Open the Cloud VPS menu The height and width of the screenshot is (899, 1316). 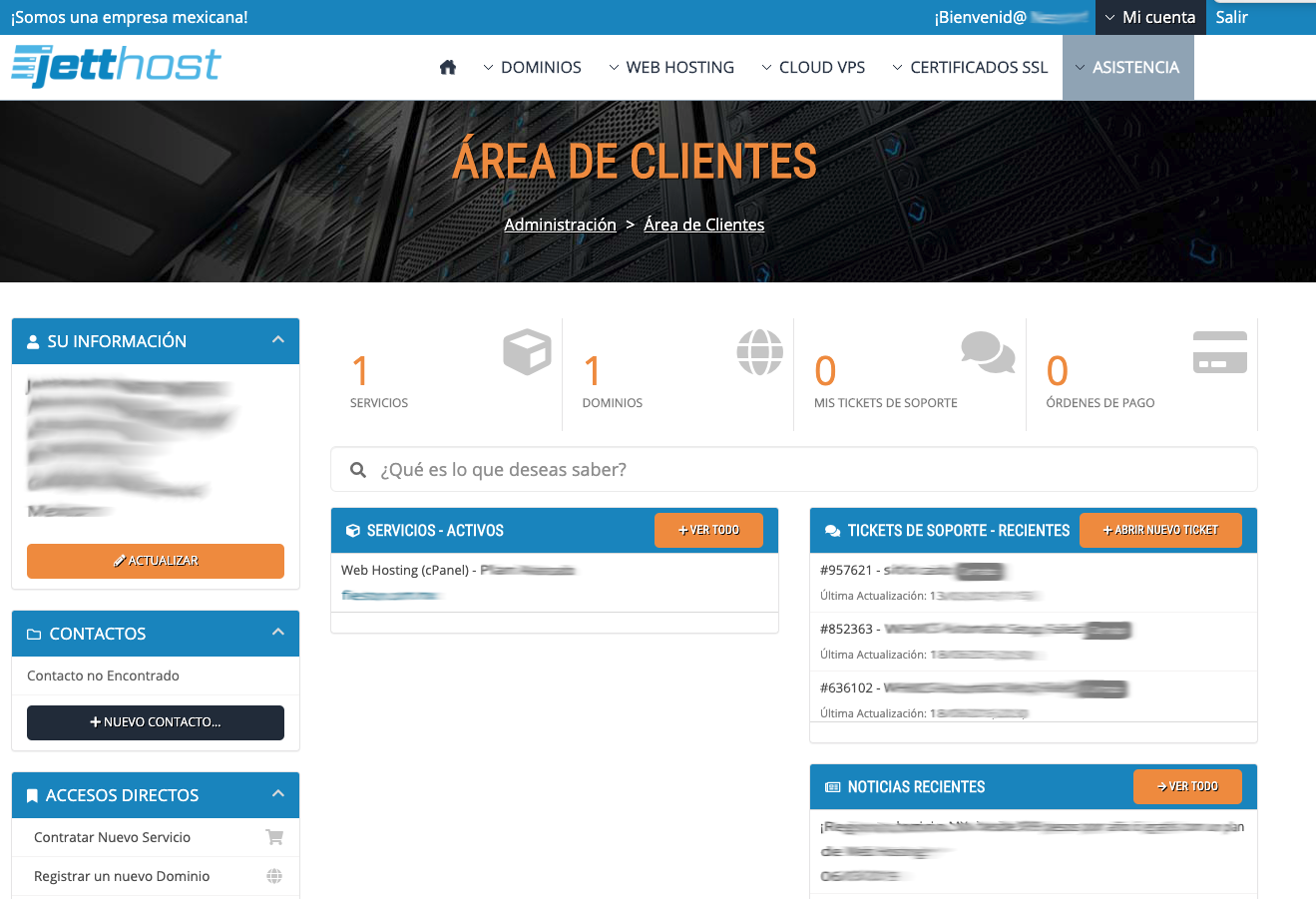click(813, 67)
